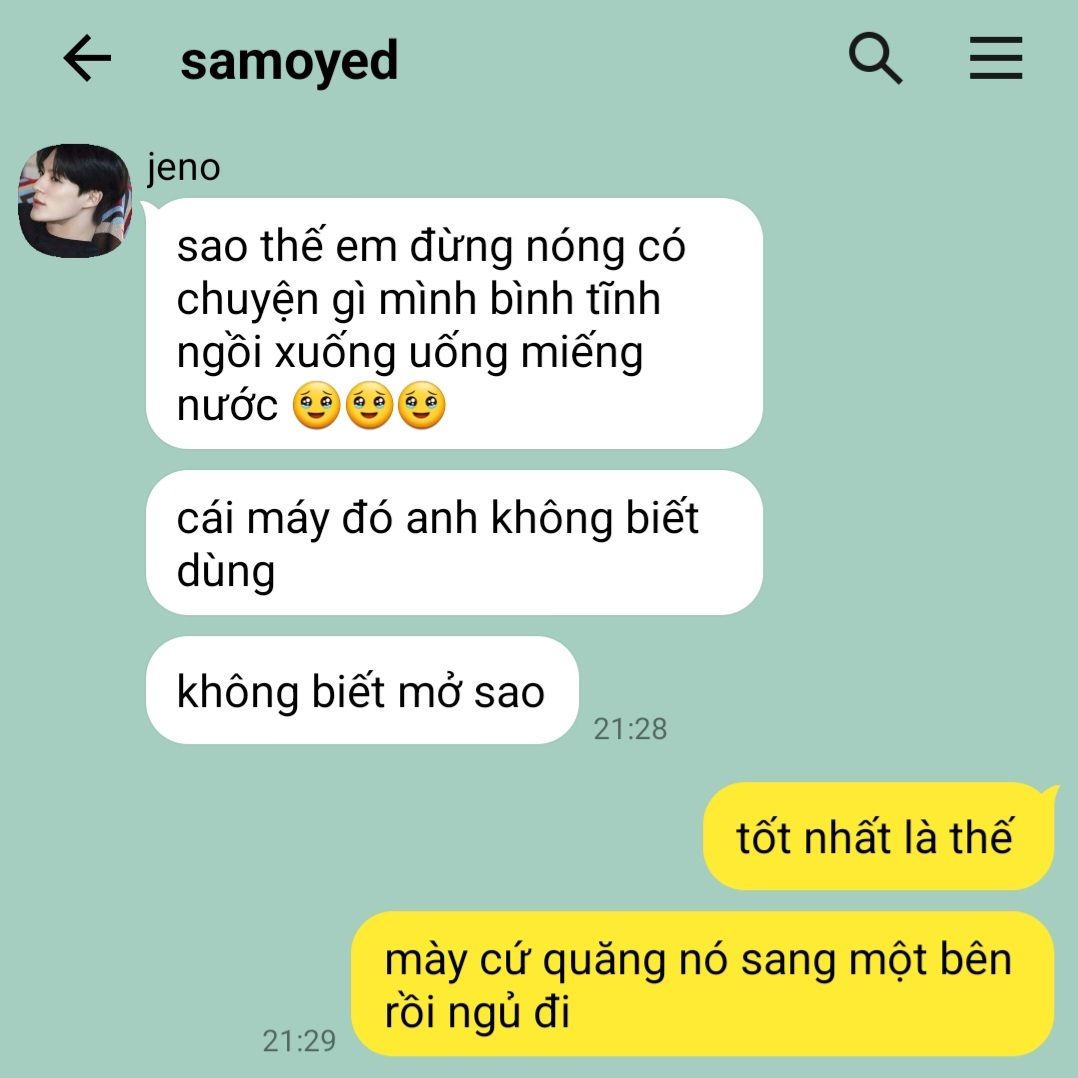Select the yellow message 'tốt nhất là thế'
Viewport: 1078px width, 1078px height.
coord(879,836)
